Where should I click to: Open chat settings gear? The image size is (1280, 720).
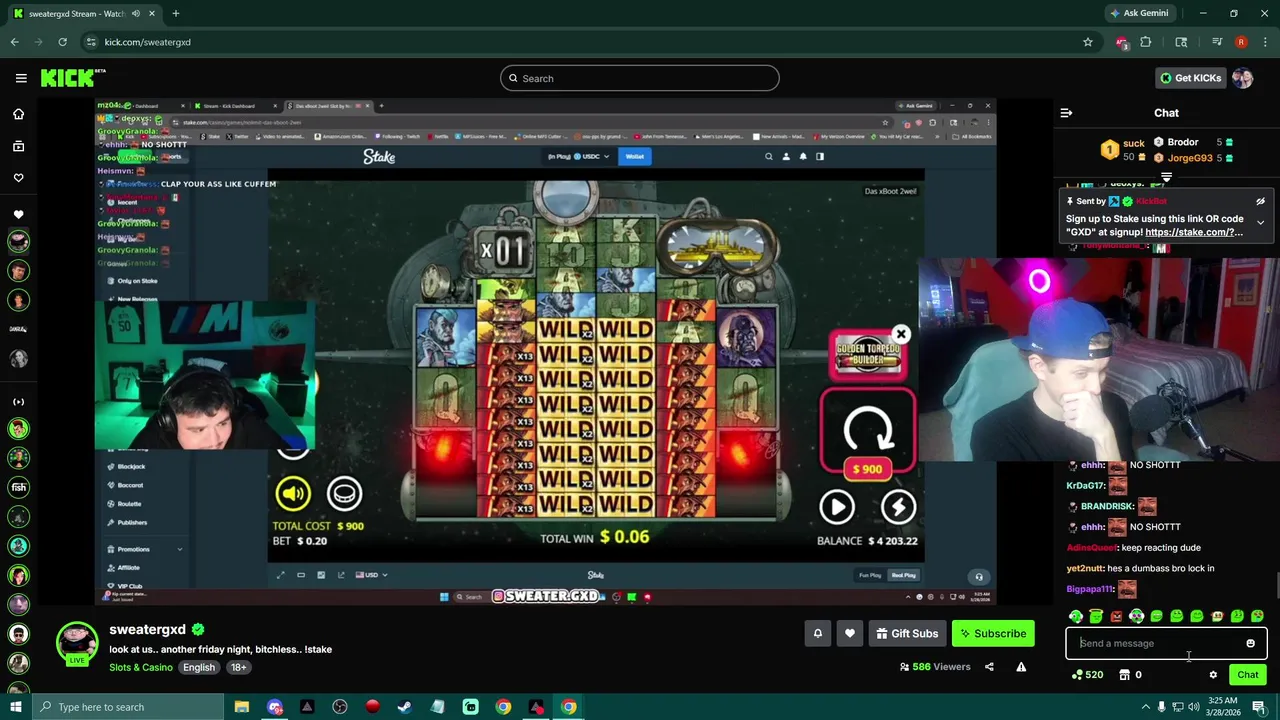tap(1213, 675)
